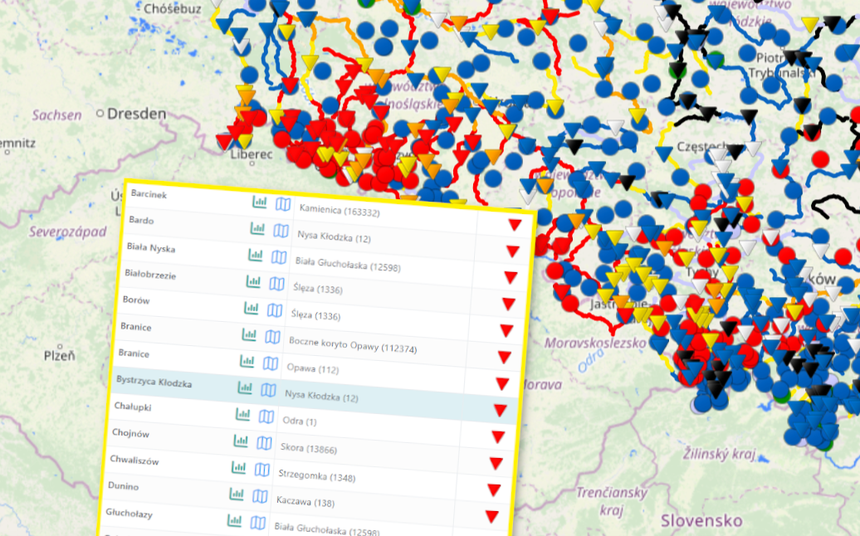The image size is (860, 536).
Task: Click Sachsen region label on map
Action: pos(56,115)
